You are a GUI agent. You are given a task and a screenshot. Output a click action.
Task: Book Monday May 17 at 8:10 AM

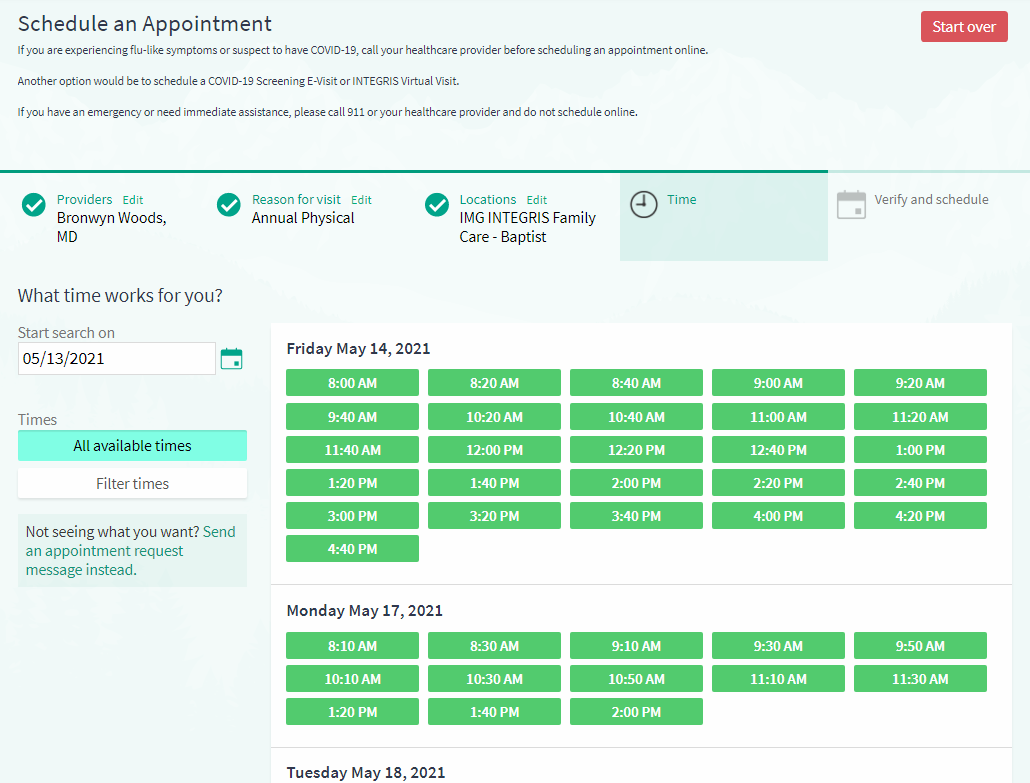[x=352, y=646]
